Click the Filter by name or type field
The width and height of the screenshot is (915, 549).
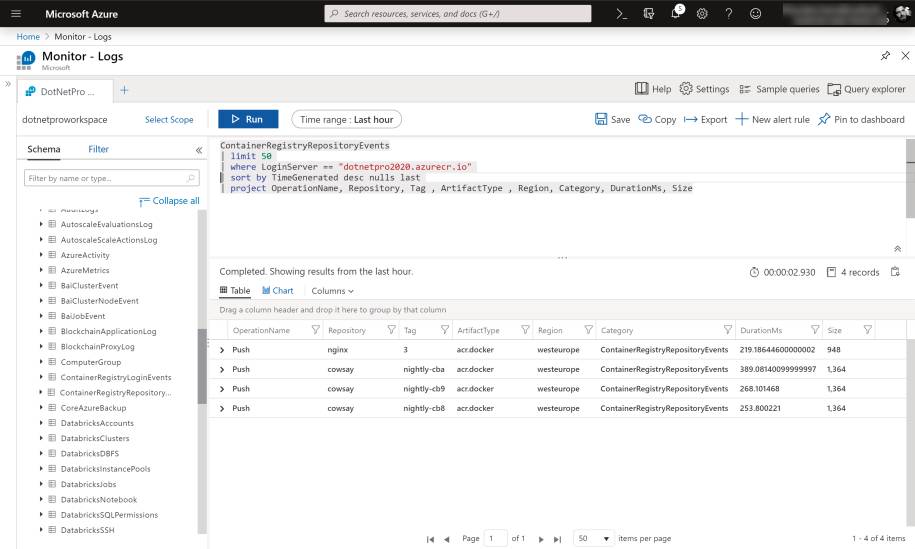(111, 178)
